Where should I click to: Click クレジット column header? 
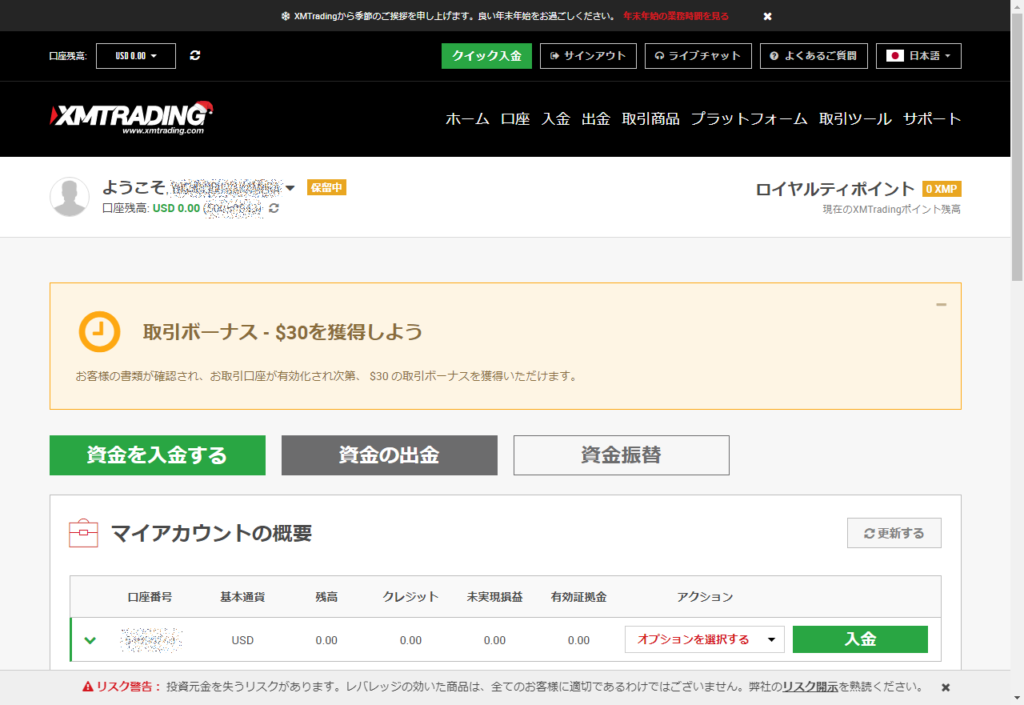[410, 597]
